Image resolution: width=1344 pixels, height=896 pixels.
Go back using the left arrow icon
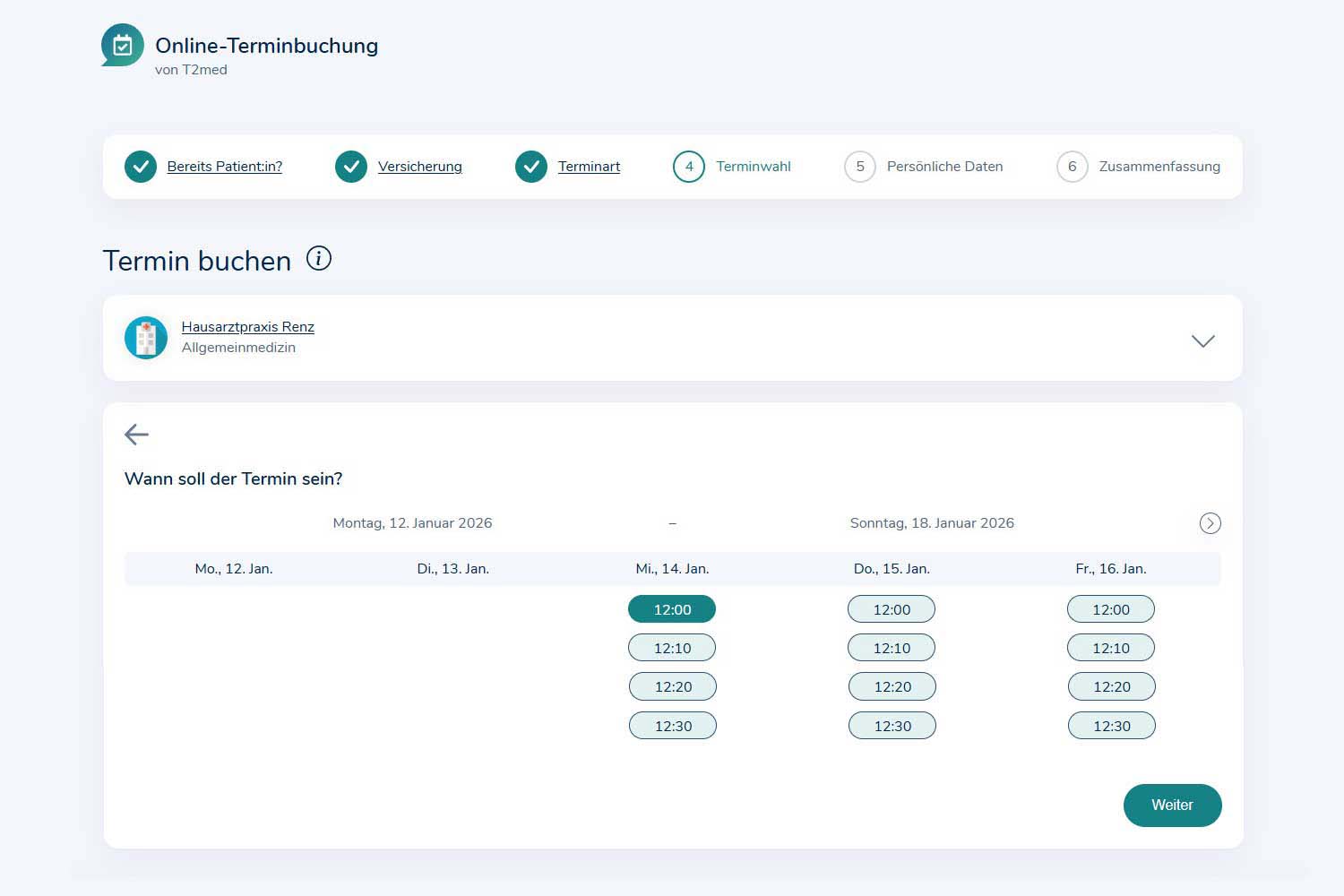pos(136,435)
